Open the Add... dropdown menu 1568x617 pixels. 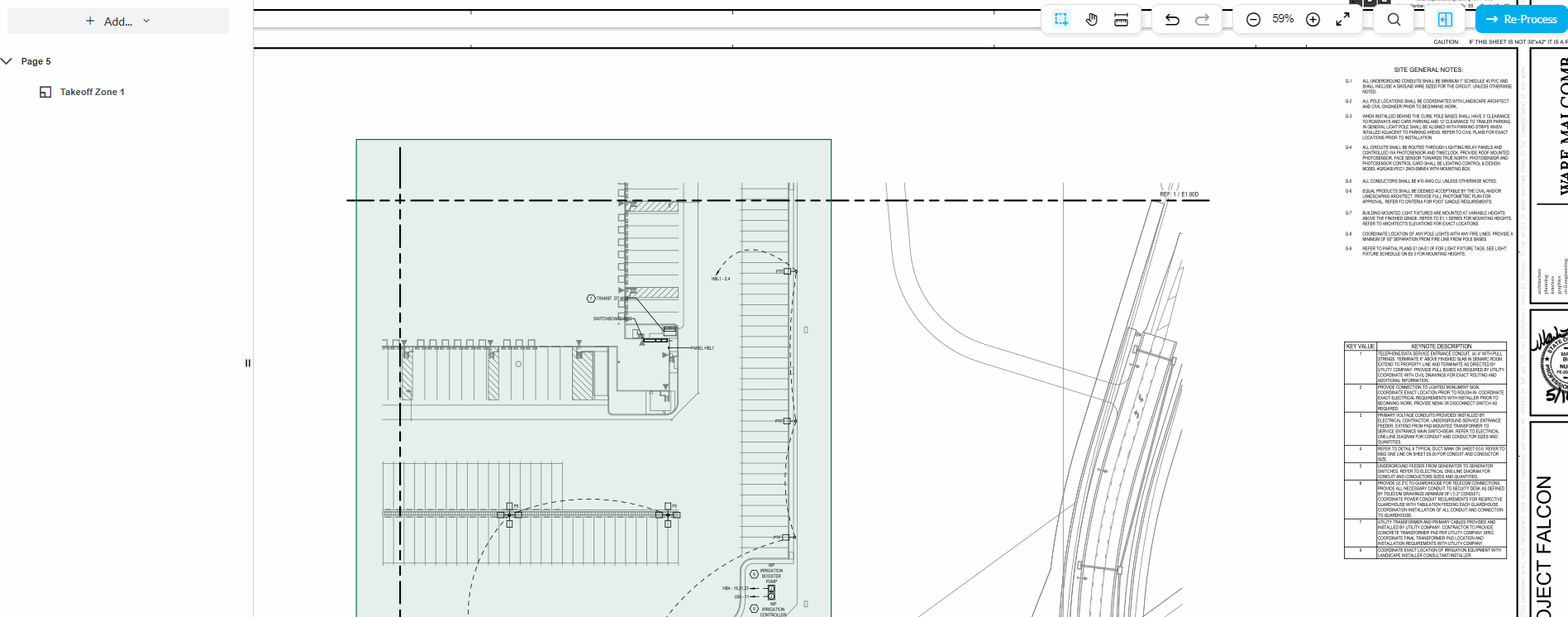(x=118, y=22)
